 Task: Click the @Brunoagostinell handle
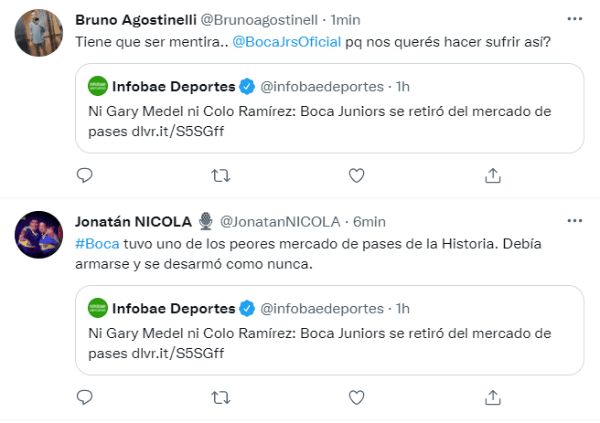click(x=262, y=20)
